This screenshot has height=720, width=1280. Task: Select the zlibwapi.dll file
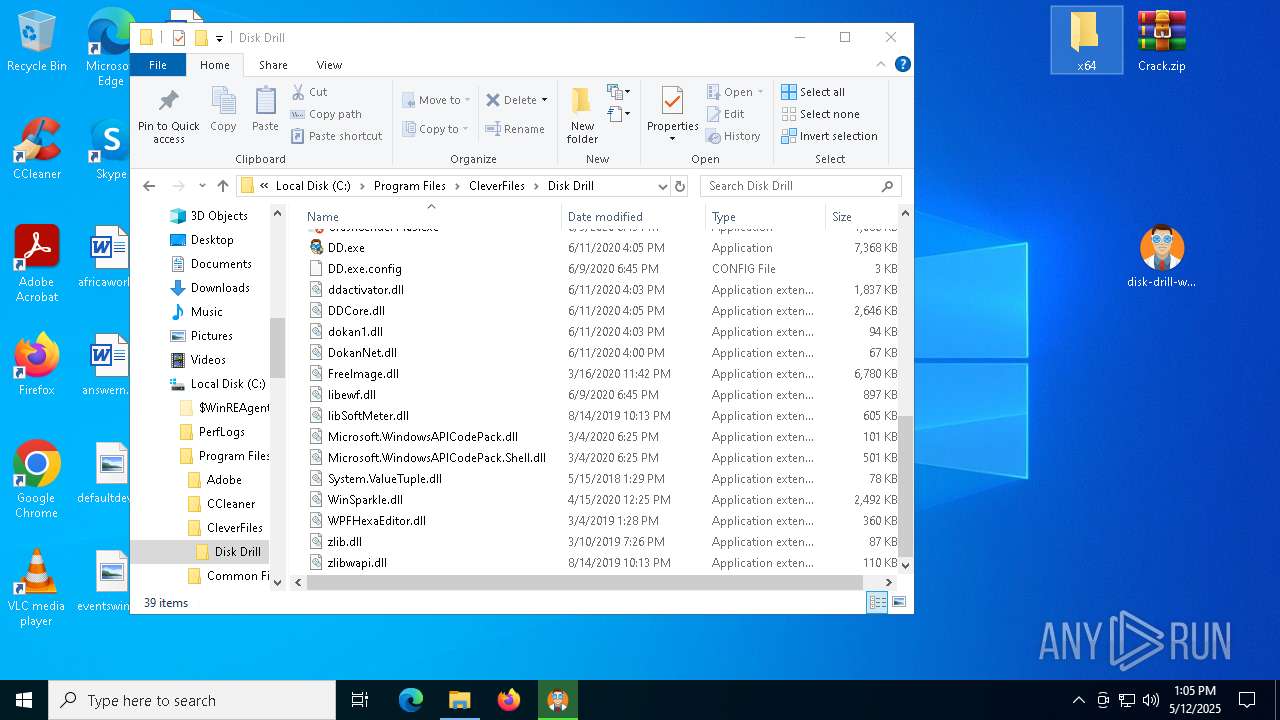coord(357,563)
